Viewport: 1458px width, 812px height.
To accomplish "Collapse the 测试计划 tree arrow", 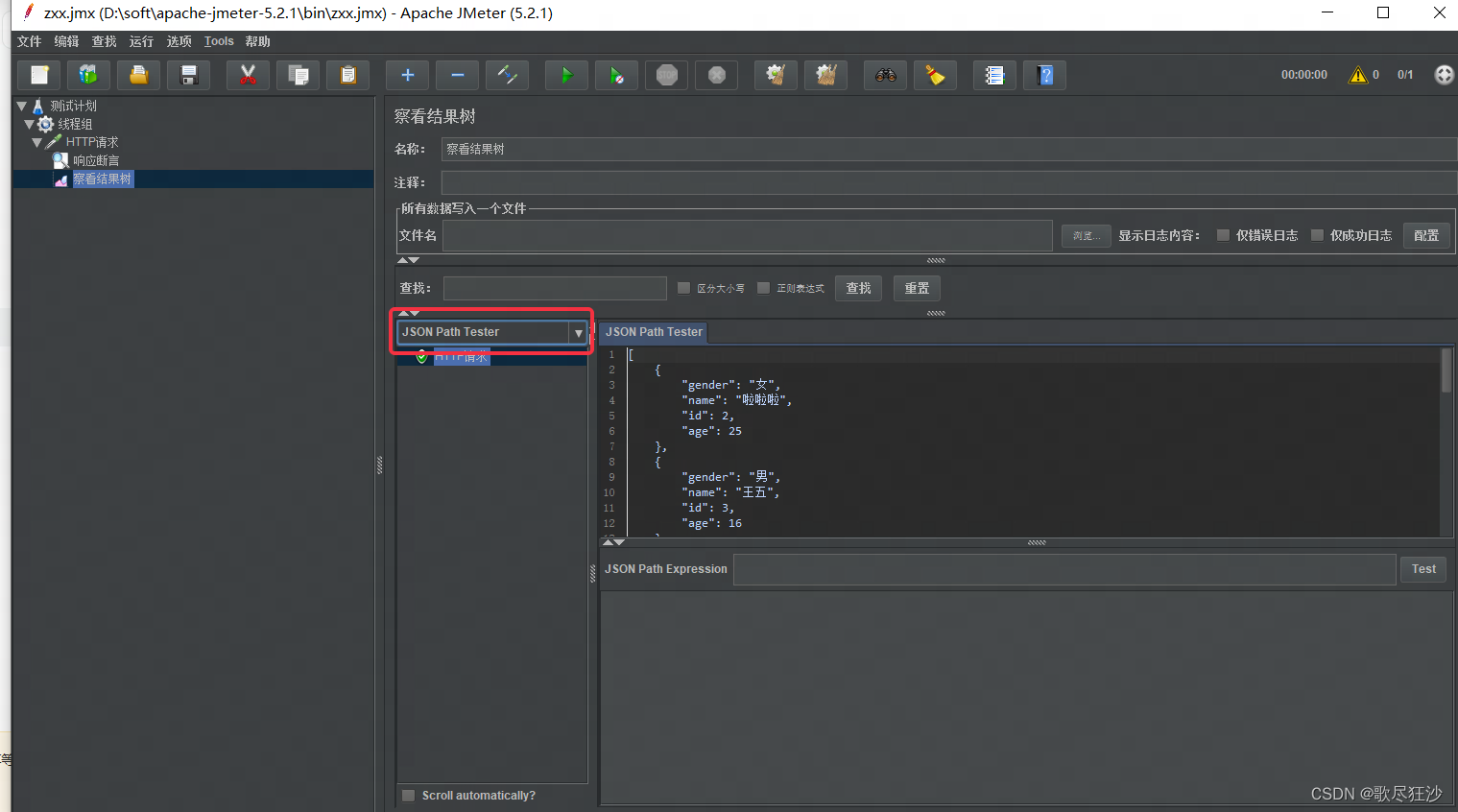I will [22, 106].
